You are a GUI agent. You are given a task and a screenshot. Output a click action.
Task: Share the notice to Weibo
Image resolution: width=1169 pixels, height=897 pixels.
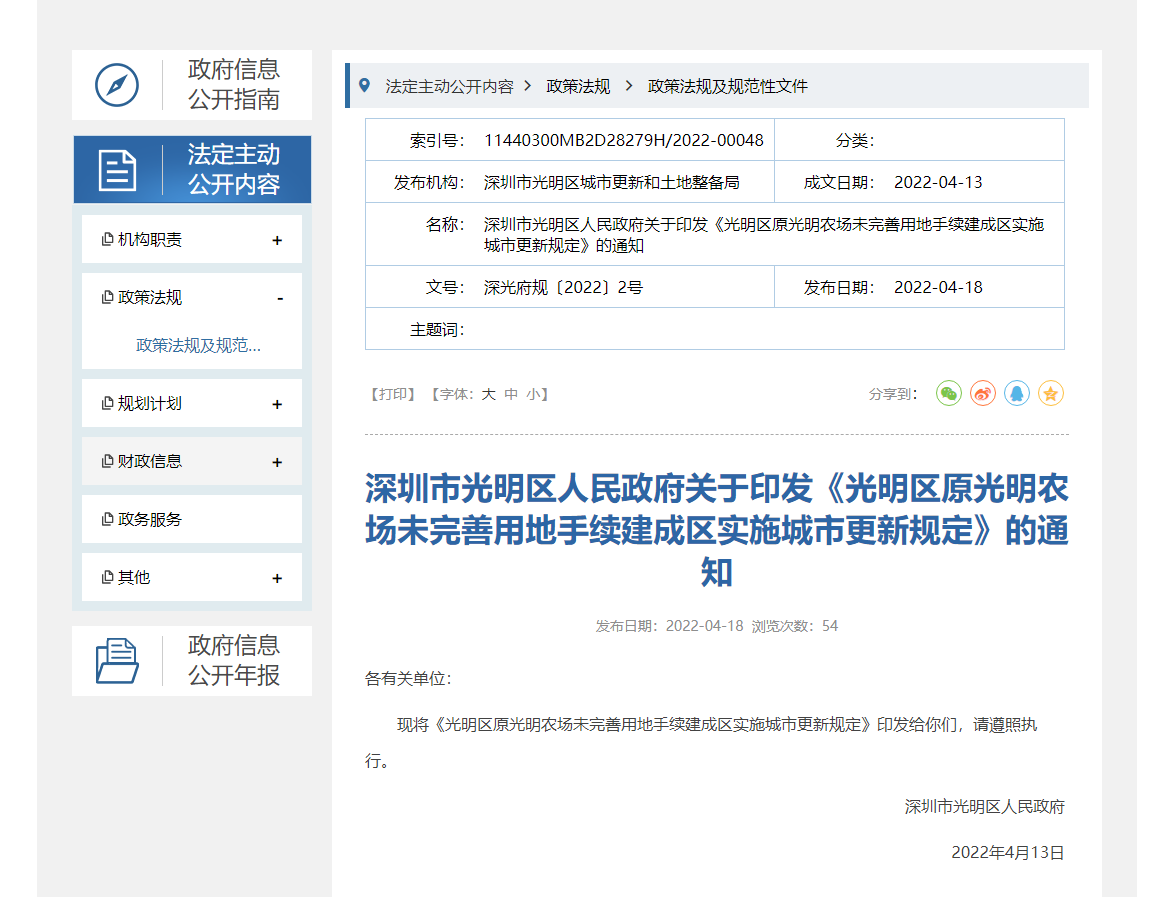point(982,394)
